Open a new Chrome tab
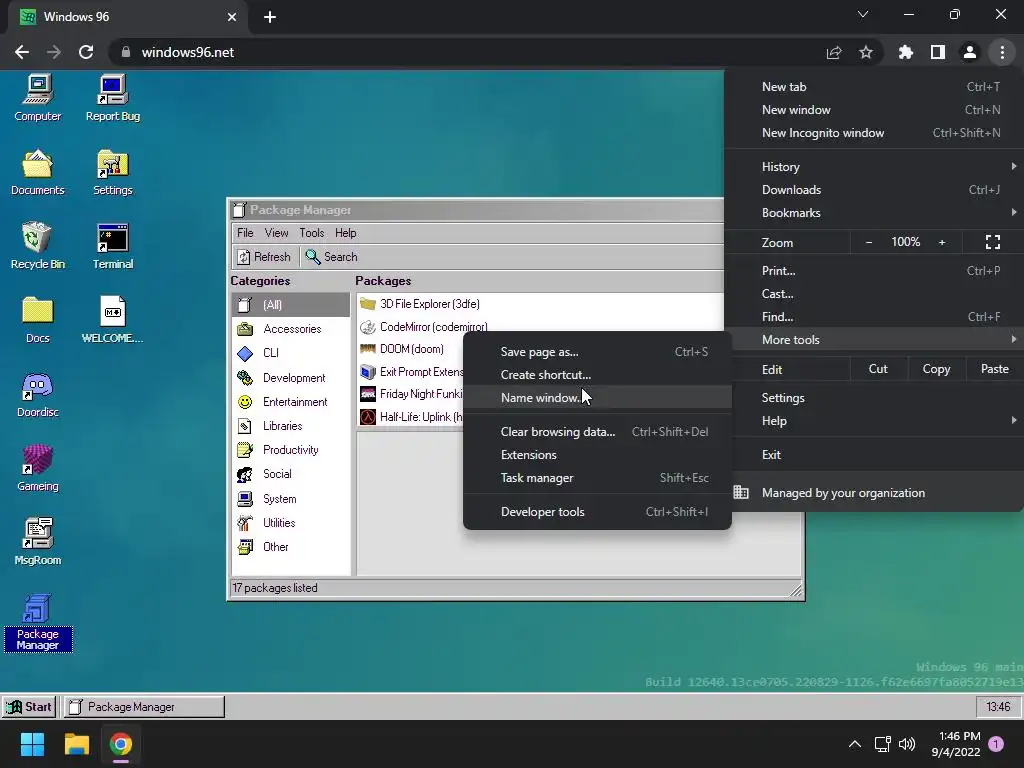Viewport: 1024px width, 768px height. 270,17
